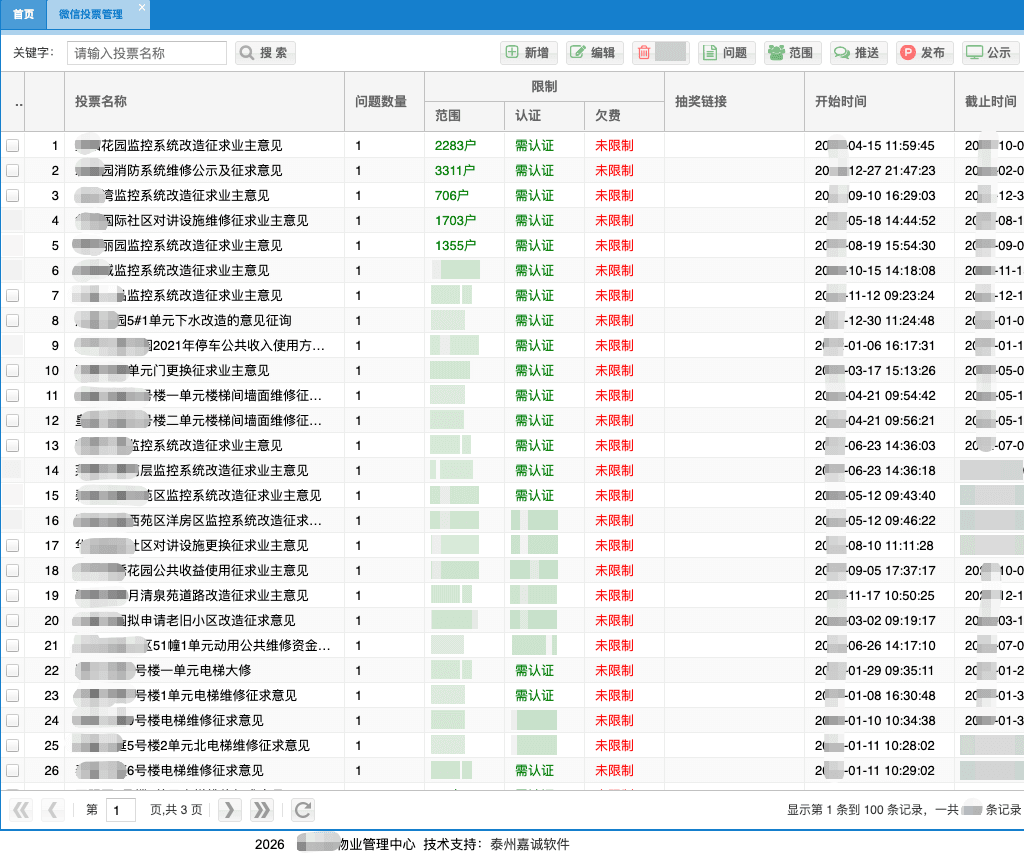Go to the next page arrow

tap(229, 810)
